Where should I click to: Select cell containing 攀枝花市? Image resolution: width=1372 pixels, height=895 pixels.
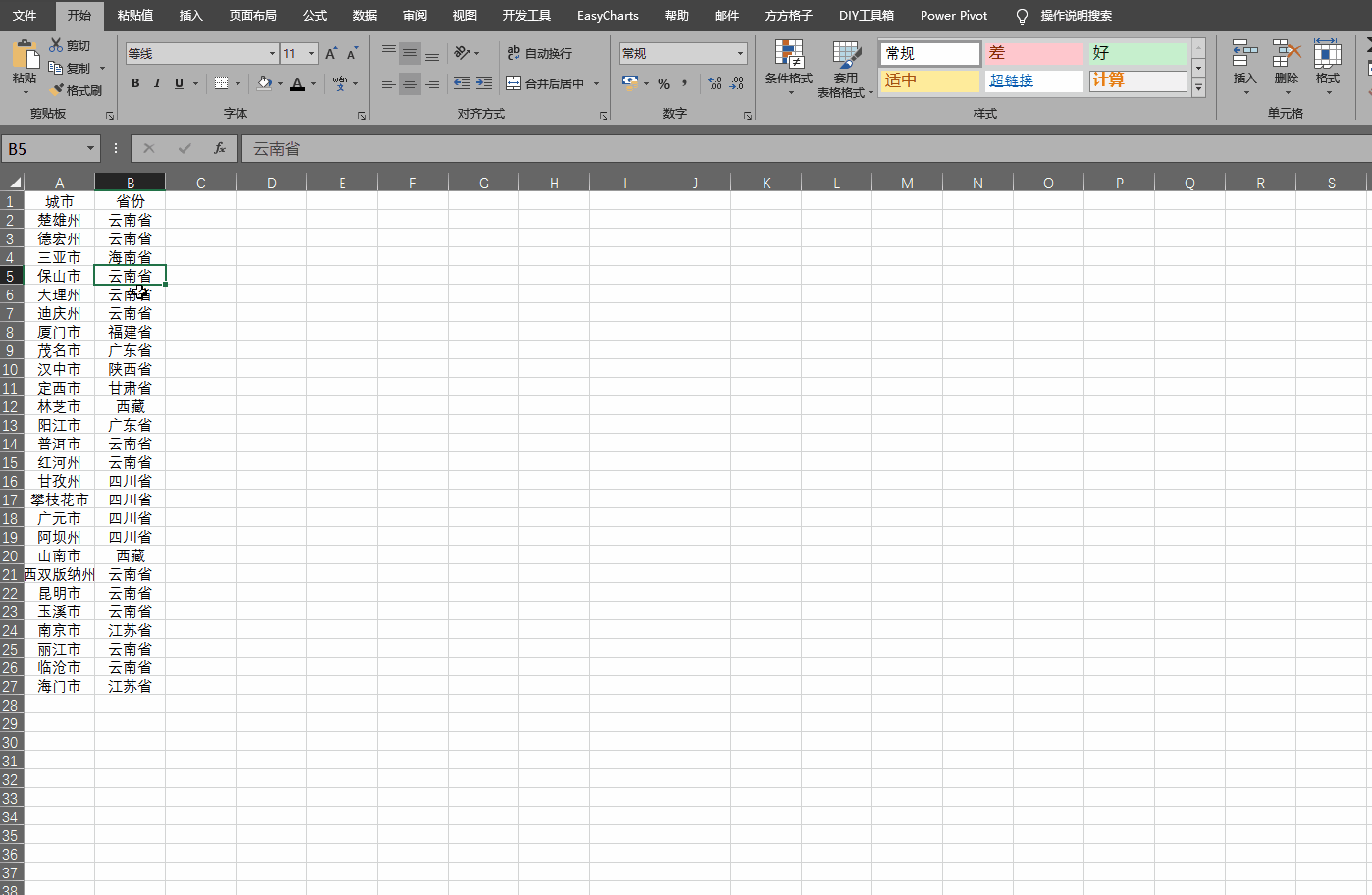click(x=60, y=500)
